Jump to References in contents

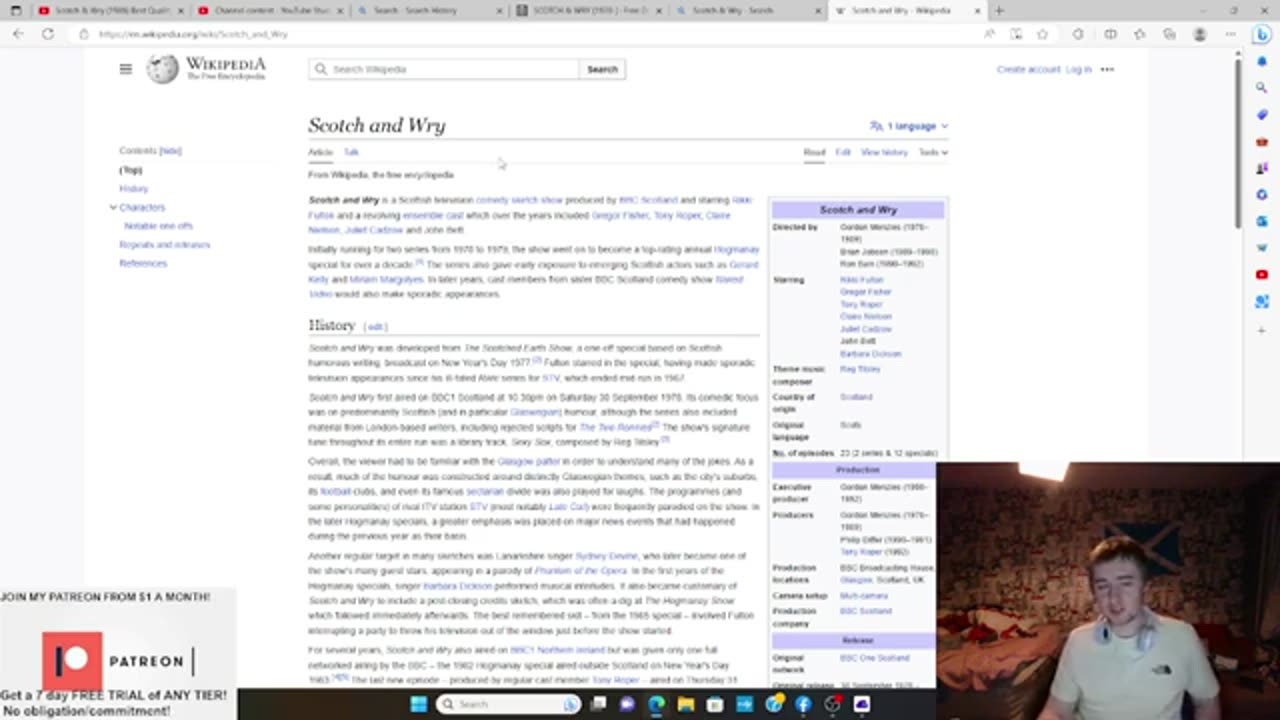(143, 263)
